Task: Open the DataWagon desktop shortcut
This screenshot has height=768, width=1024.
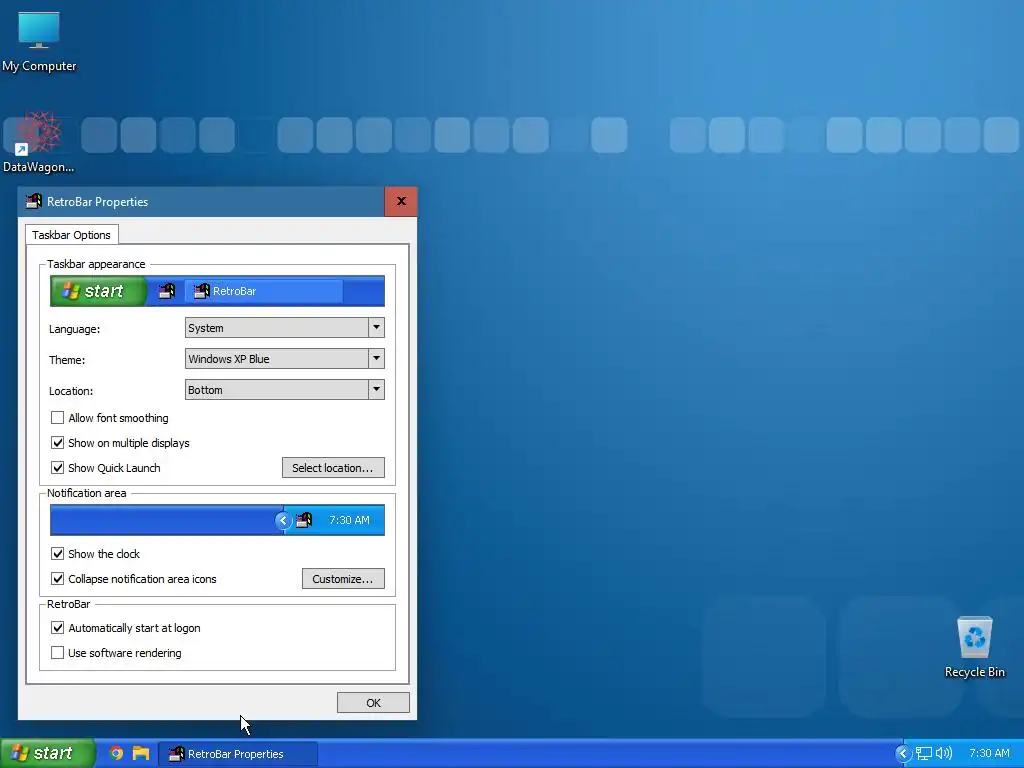Action: pos(39,142)
